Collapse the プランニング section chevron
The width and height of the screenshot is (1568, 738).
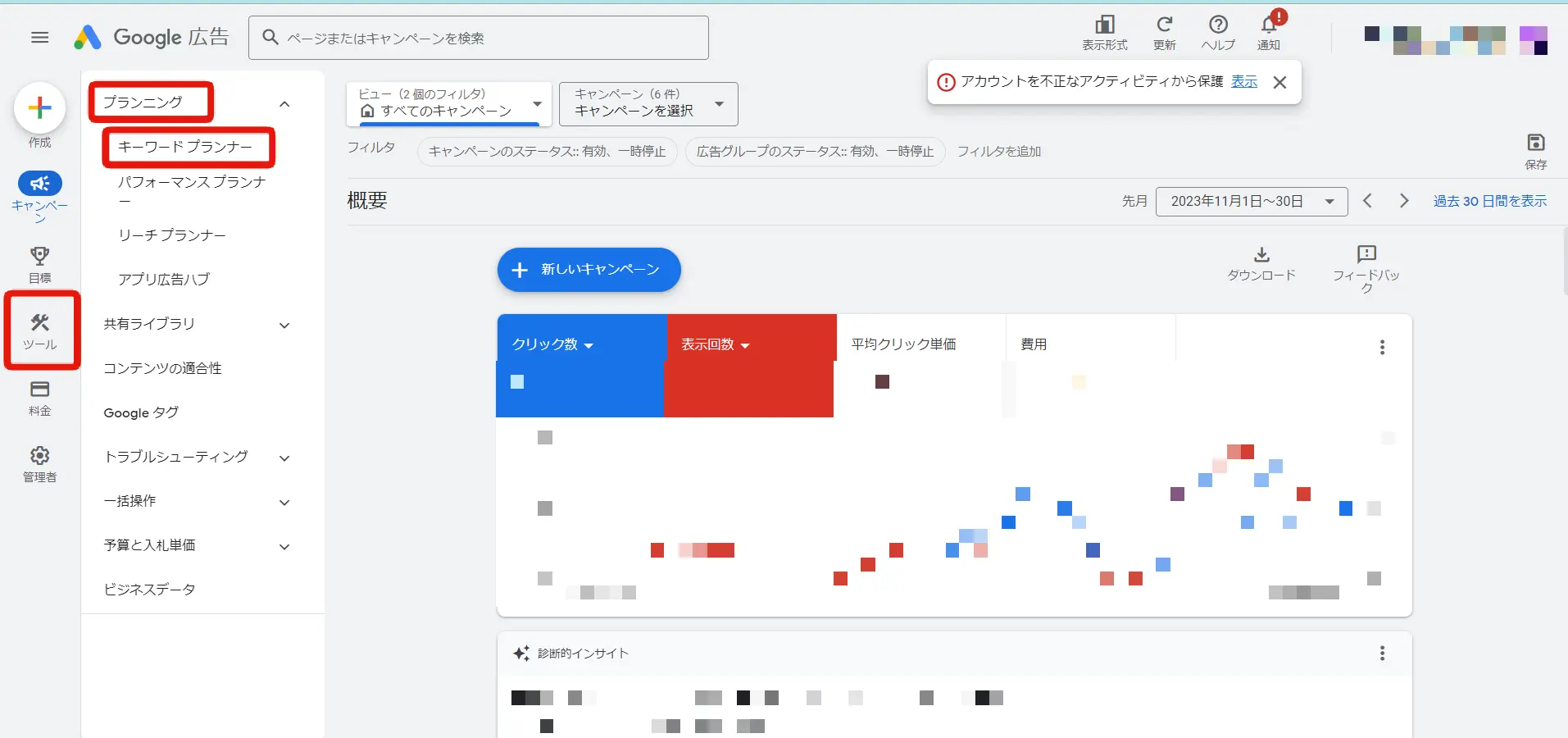click(x=284, y=103)
